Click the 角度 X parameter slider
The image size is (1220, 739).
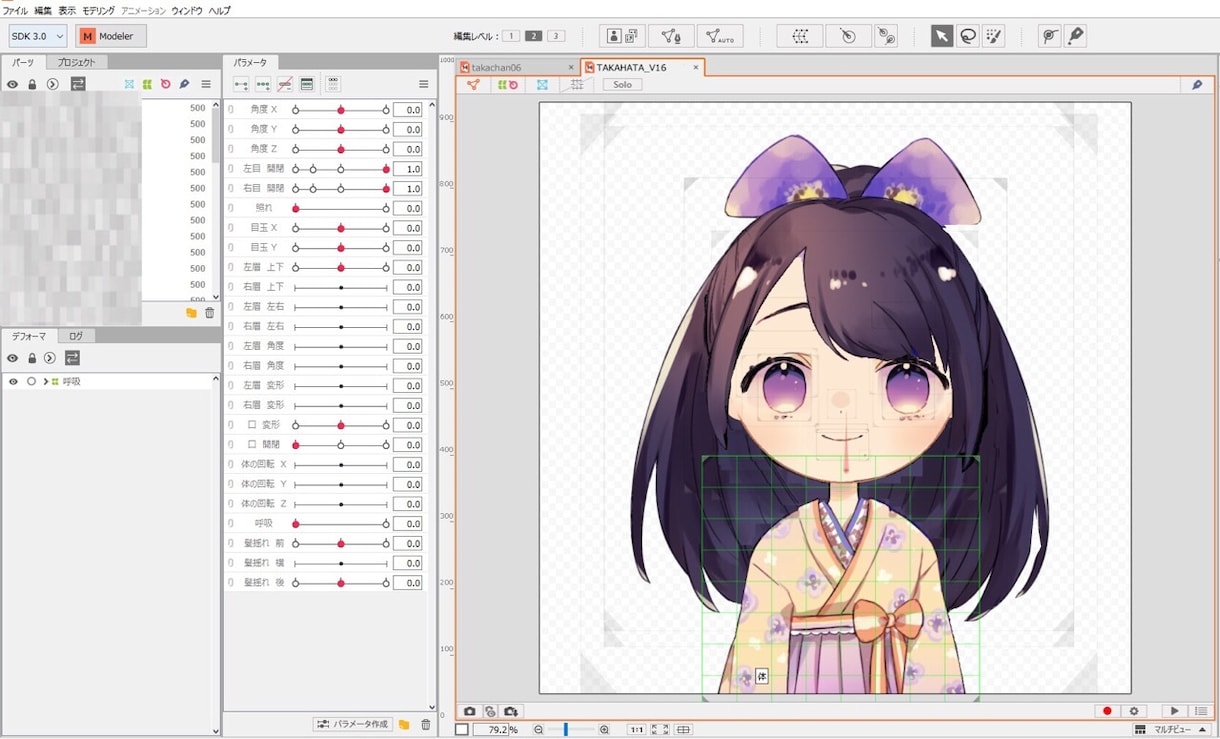[x=341, y=109]
